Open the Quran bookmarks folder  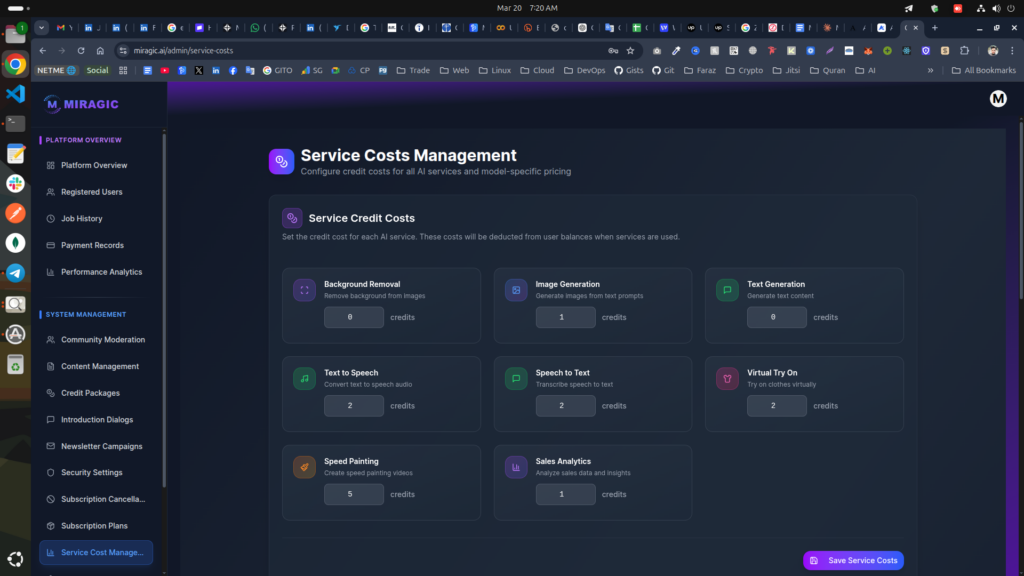coord(827,71)
